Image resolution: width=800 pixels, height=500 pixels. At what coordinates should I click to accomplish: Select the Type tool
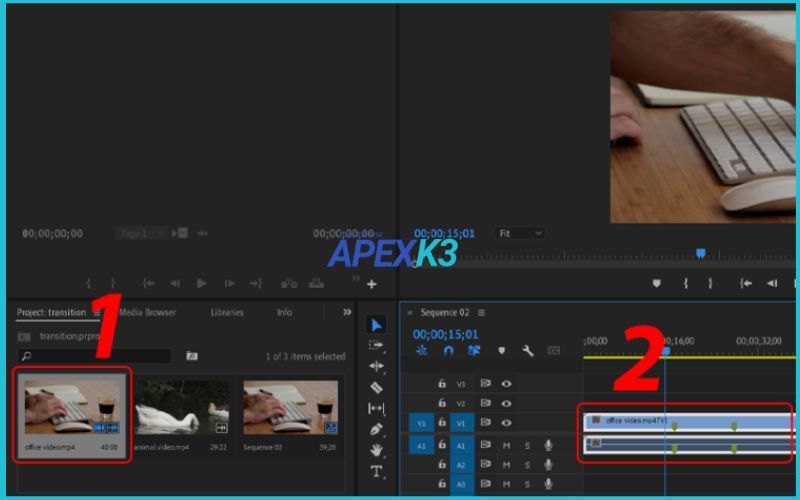(x=376, y=472)
